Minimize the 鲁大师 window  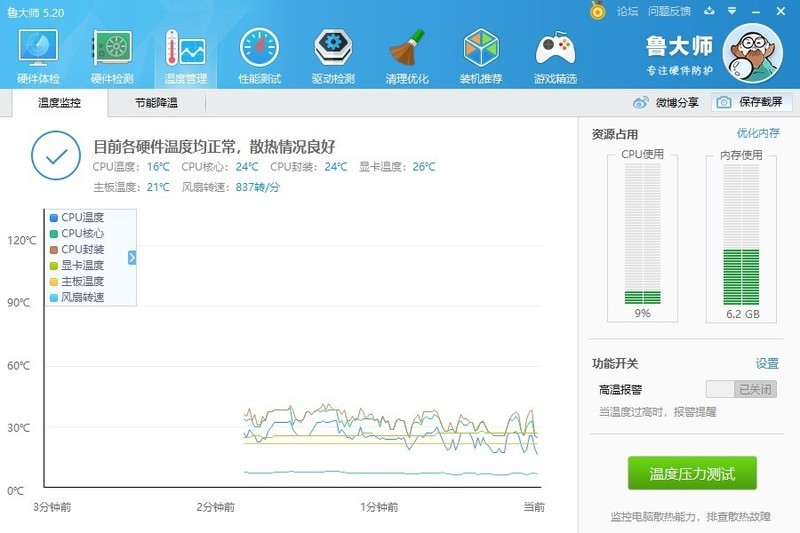pos(756,11)
